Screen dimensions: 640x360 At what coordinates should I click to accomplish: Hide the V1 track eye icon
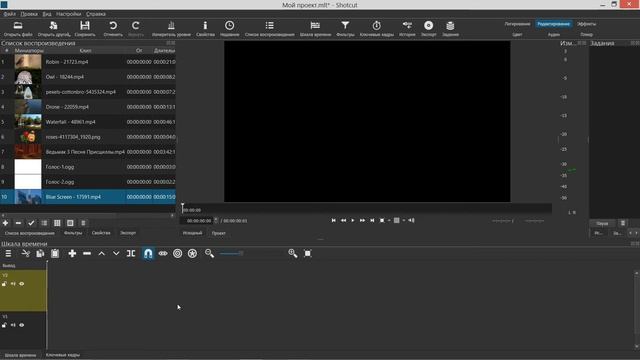[x=22, y=325]
